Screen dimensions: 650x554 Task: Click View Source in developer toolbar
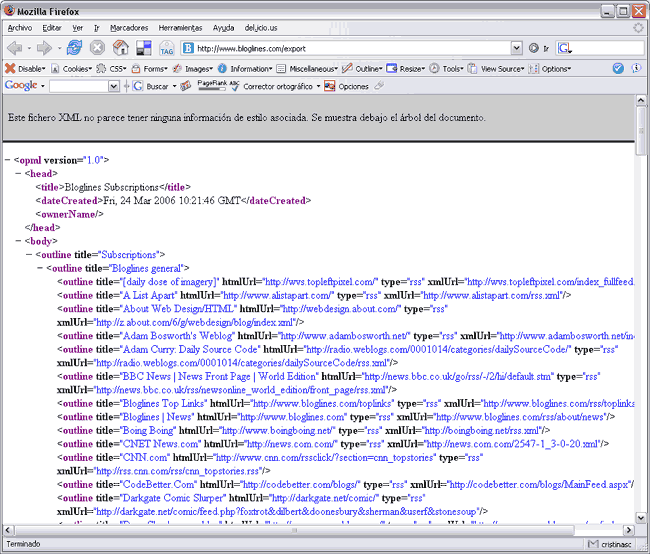point(496,68)
